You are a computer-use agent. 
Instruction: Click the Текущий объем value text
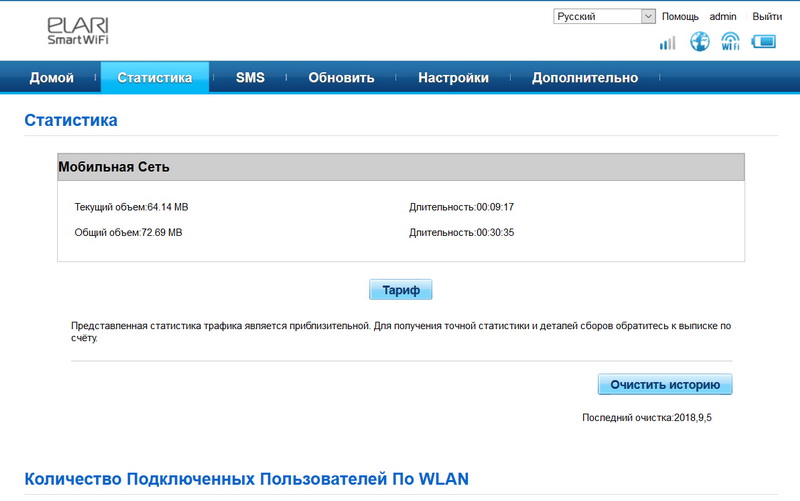[x=131, y=207]
